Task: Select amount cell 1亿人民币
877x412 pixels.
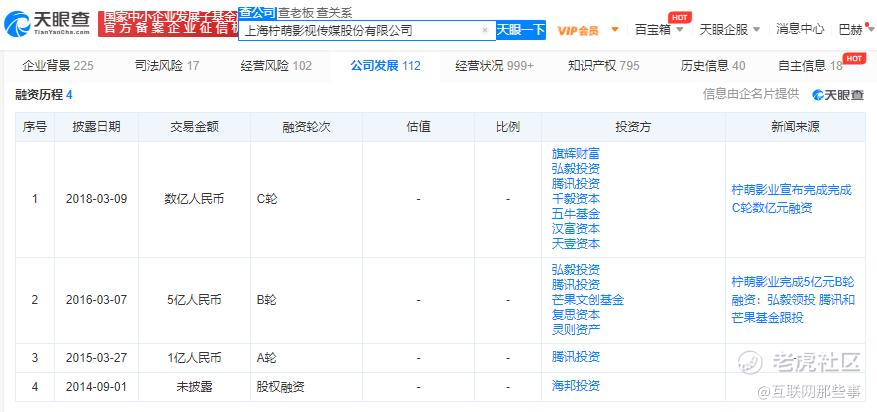Action: [194, 358]
